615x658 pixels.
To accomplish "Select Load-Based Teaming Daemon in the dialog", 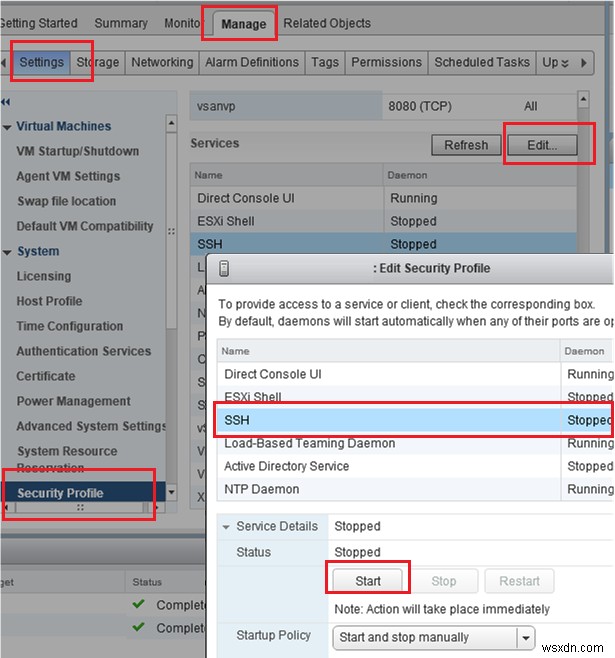I will coord(415,443).
